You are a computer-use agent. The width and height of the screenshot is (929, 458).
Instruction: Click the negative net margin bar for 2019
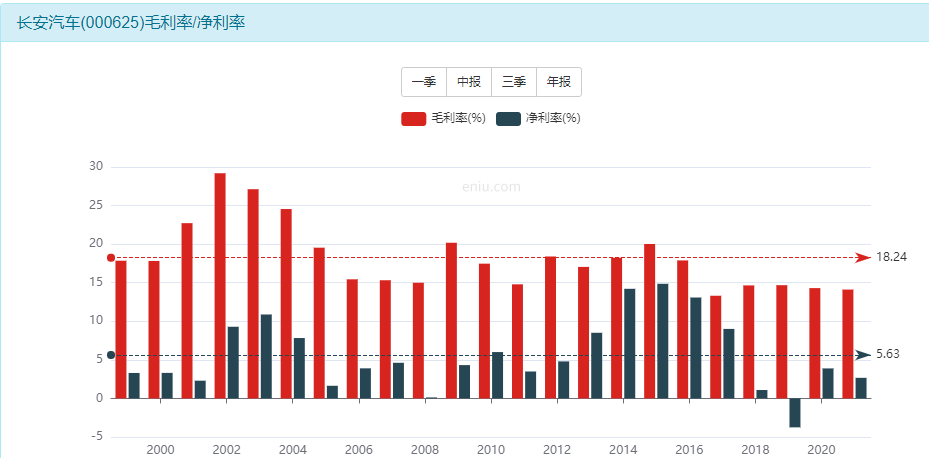795,412
